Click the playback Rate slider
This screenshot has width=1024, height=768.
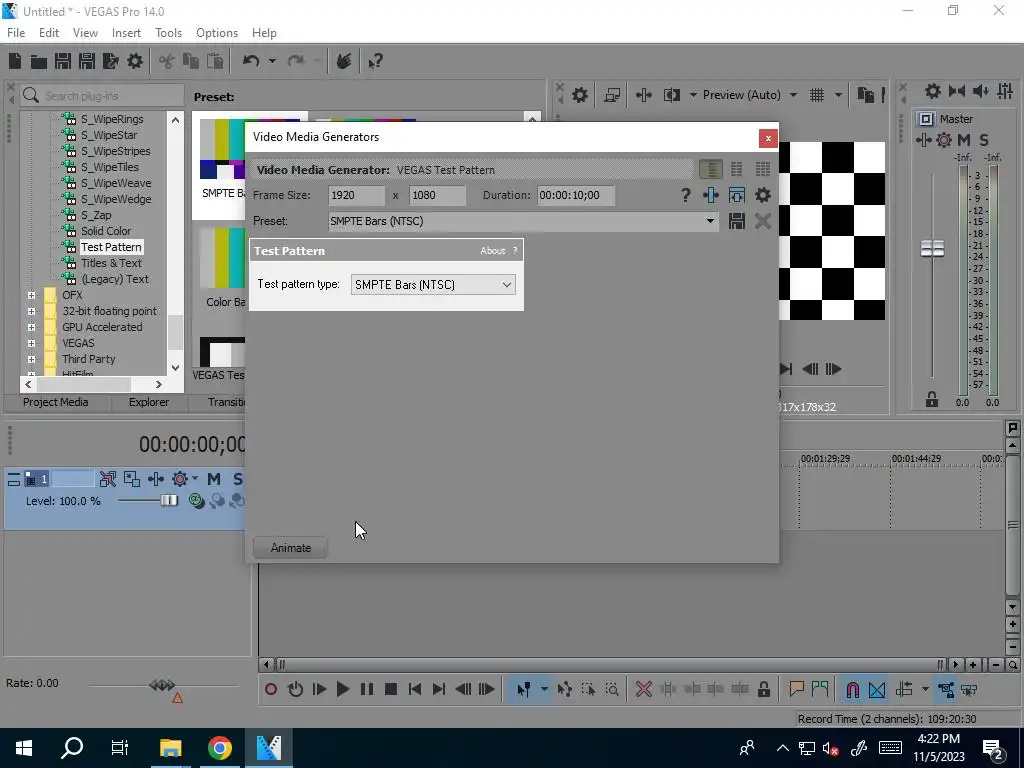[162, 686]
